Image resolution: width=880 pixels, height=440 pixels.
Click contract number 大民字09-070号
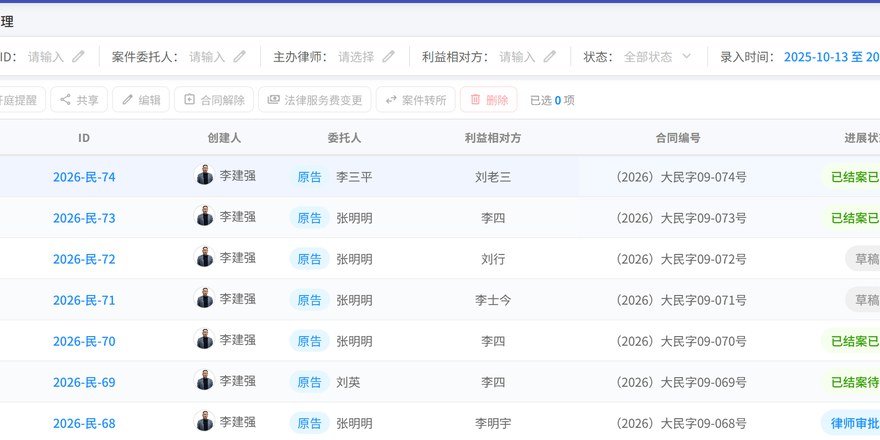click(681, 341)
